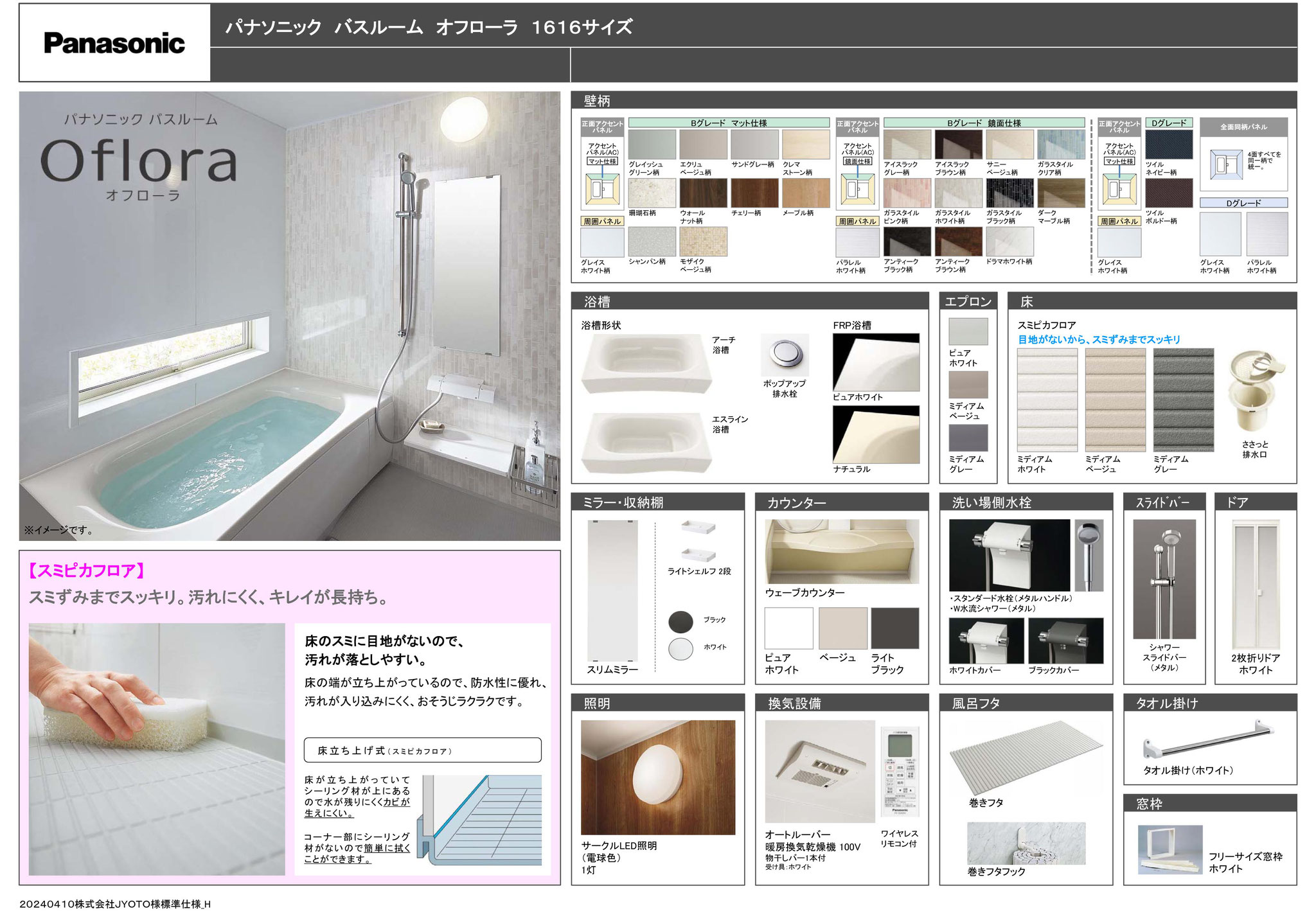Image resolution: width=1316 pixels, height=911 pixels.
Task: Choose the ホワイトカバー faucet image
Action: point(986,641)
